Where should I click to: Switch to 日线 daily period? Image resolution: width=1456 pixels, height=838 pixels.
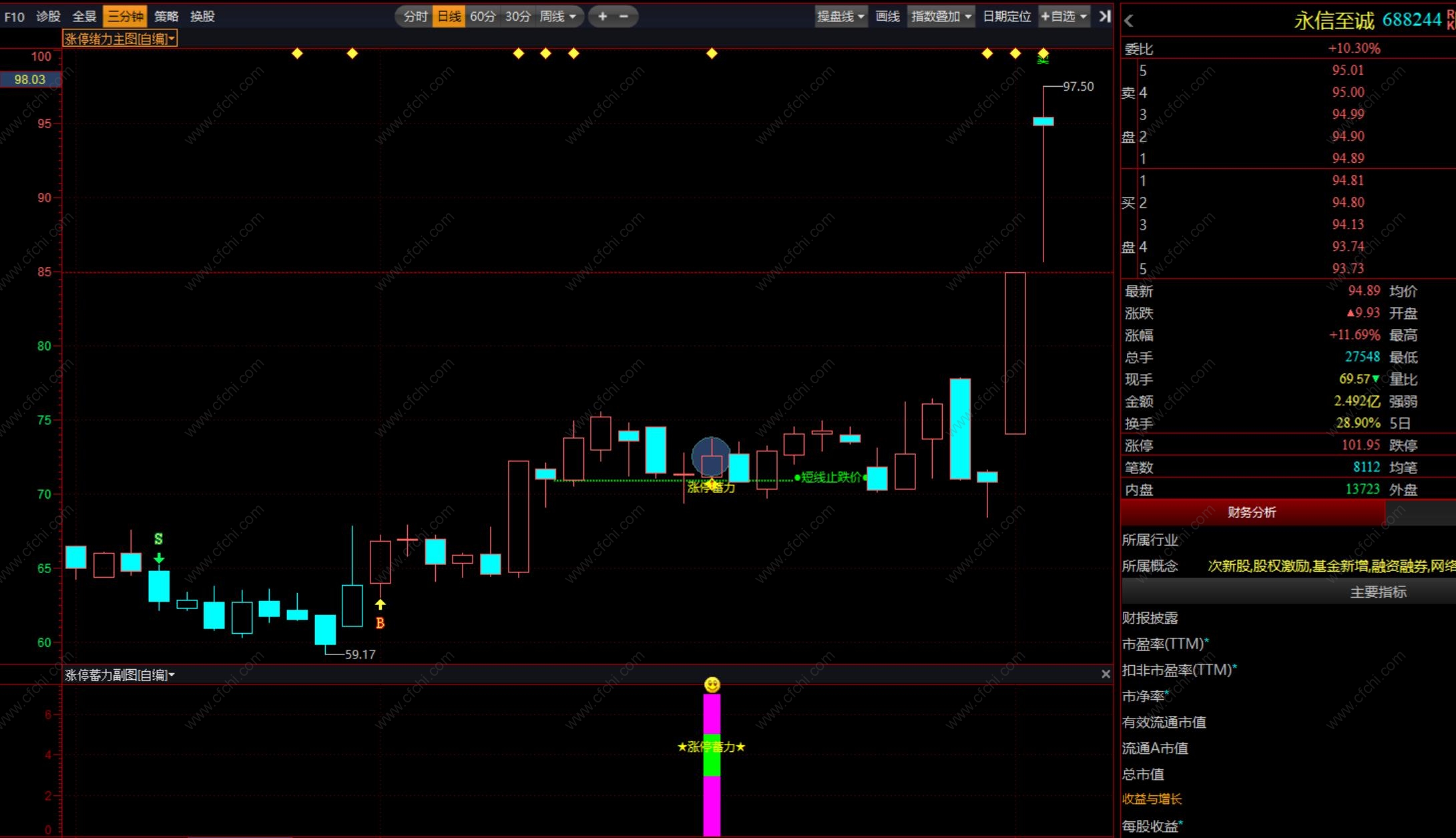(x=449, y=16)
